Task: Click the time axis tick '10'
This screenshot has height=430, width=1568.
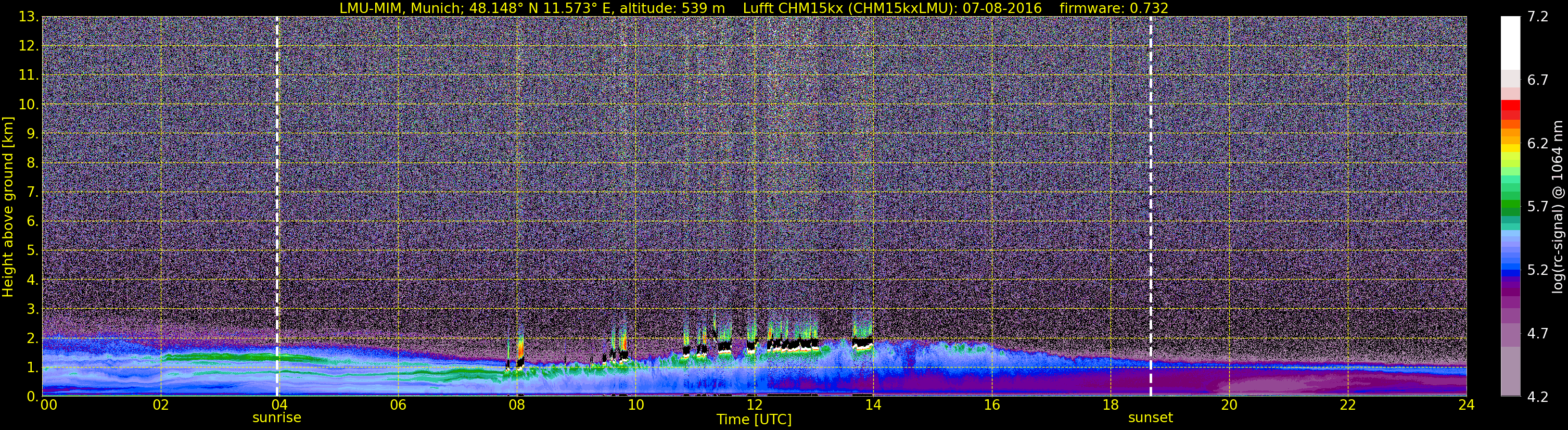Action: [x=635, y=405]
